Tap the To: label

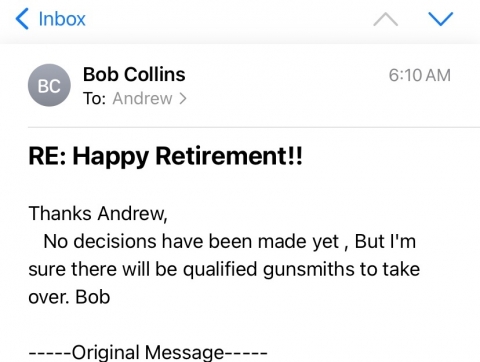[x=94, y=98]
